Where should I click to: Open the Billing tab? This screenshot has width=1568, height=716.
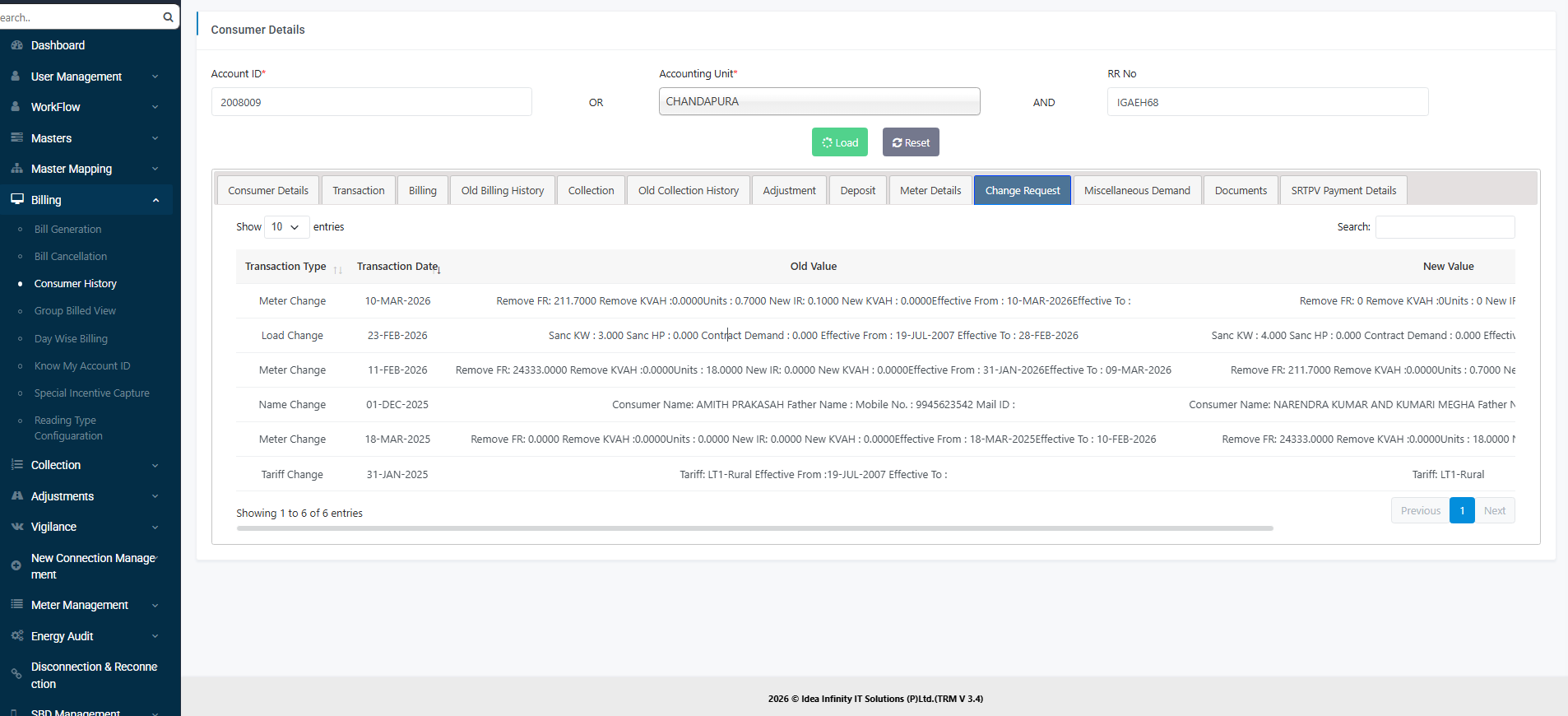click(x=423, y=190)
